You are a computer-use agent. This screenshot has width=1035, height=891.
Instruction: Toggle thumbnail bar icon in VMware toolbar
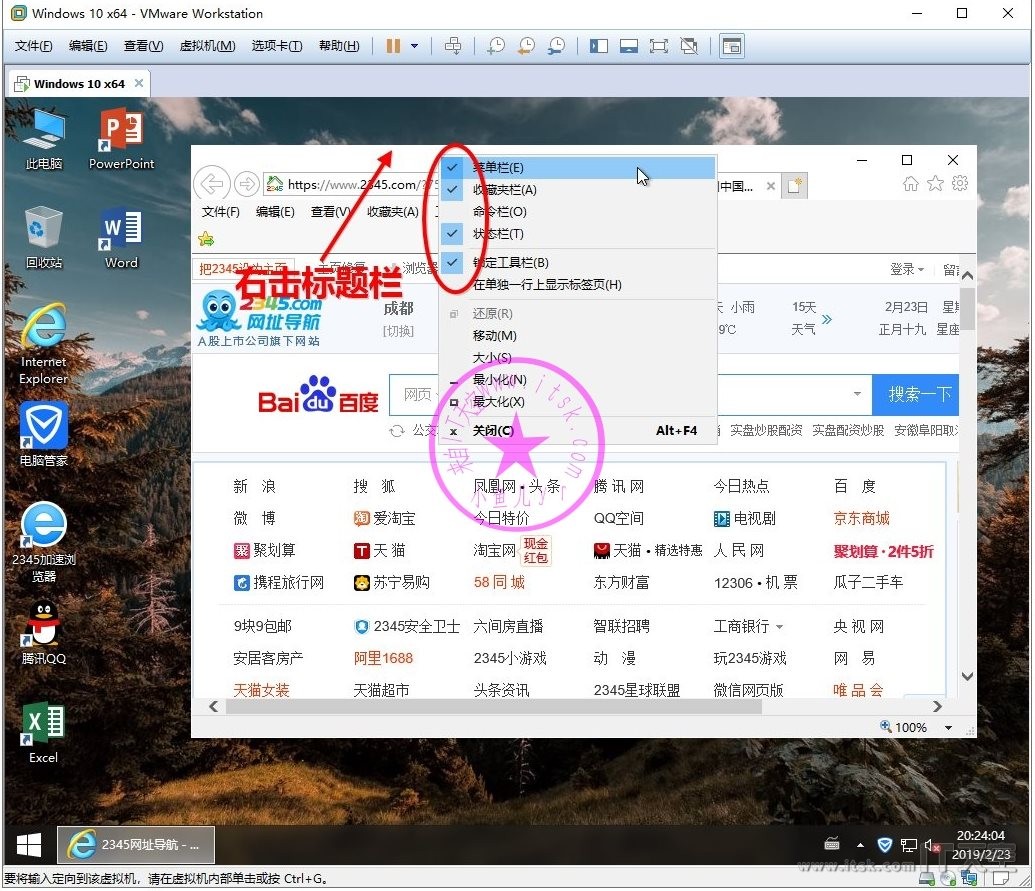[628, 46]
